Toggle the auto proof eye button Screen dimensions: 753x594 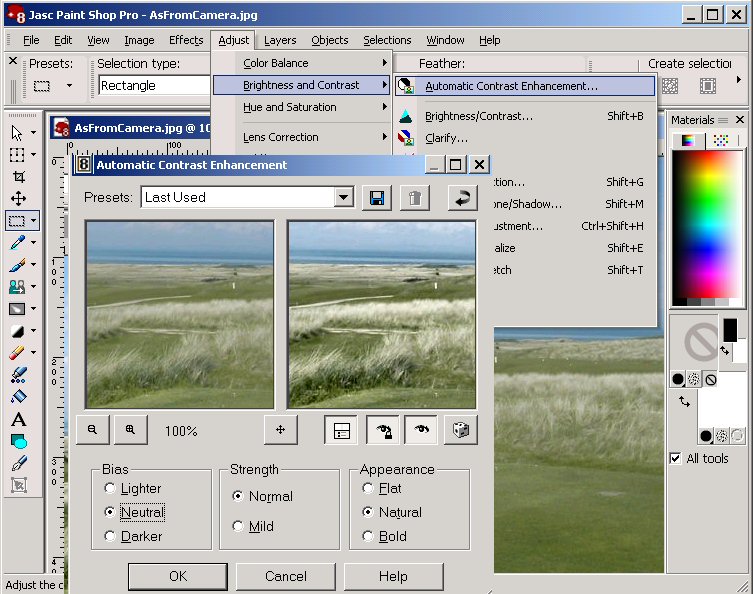click(383, 430)
